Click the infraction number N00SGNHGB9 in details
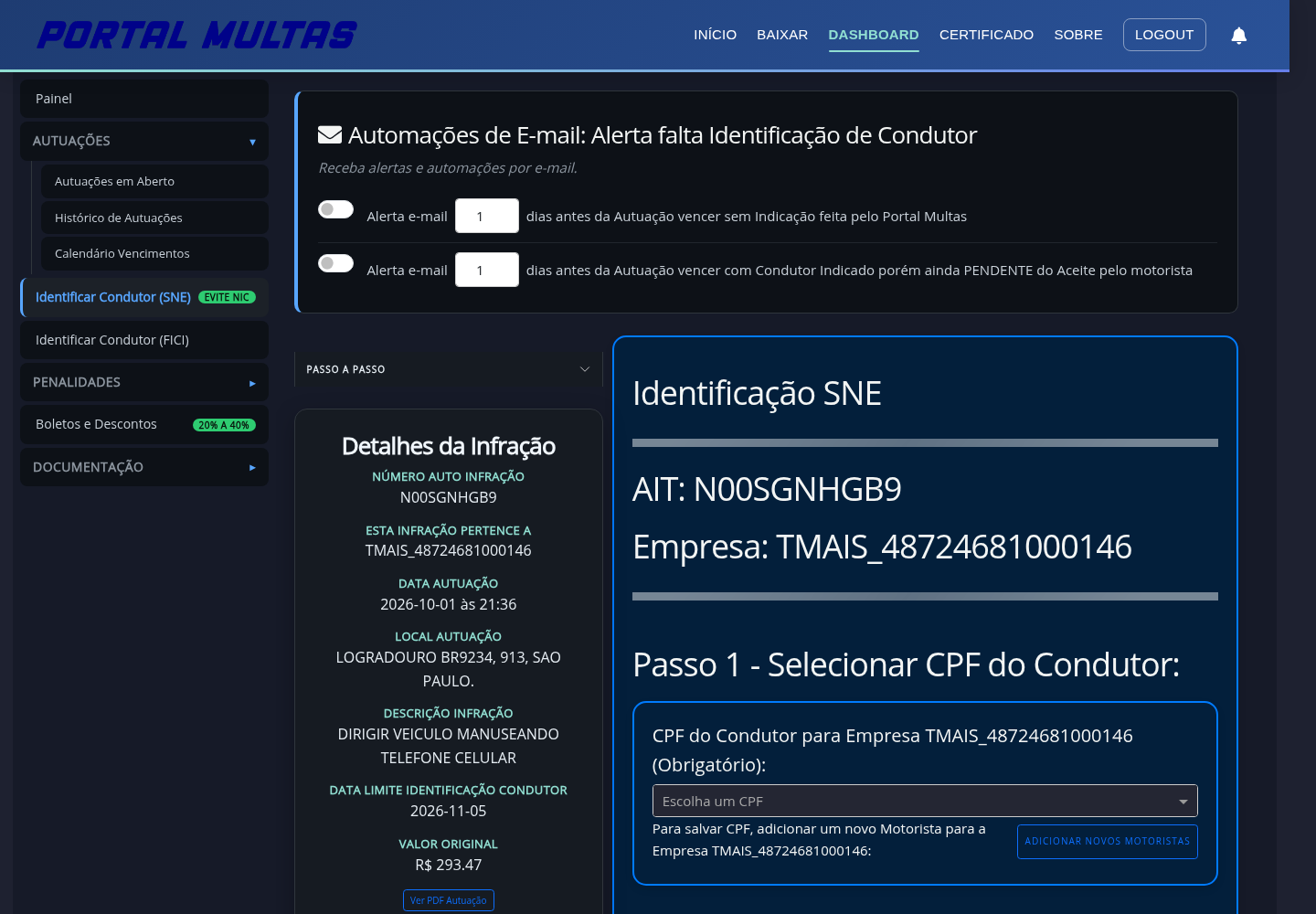The width and height of the screenshot is (1316, 914). pos(448,497)
